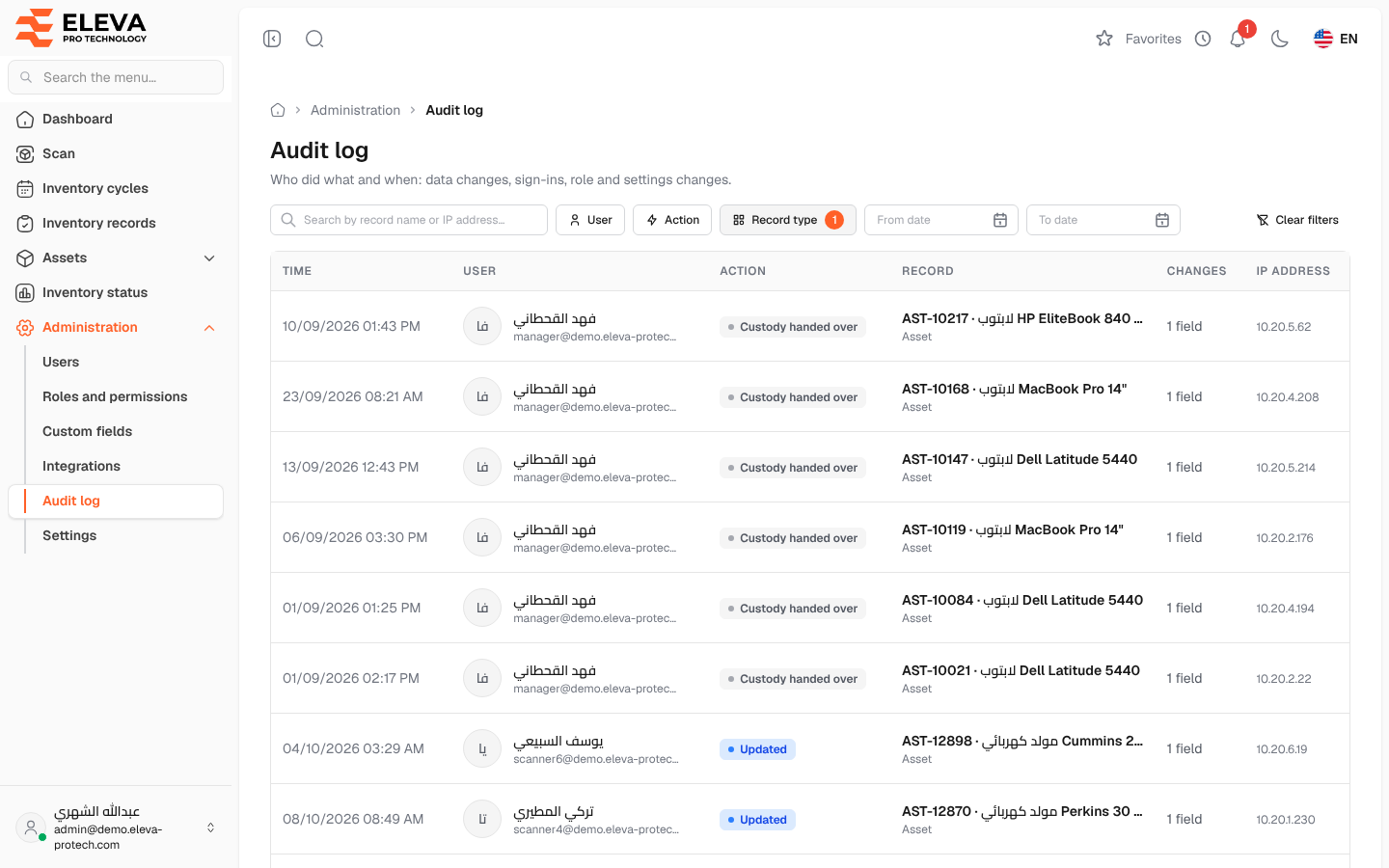Click the IP ADDRESS column header
The height and width of the screenshot is (868, 1389).
pyautogui.click(x=1293, y=271)
